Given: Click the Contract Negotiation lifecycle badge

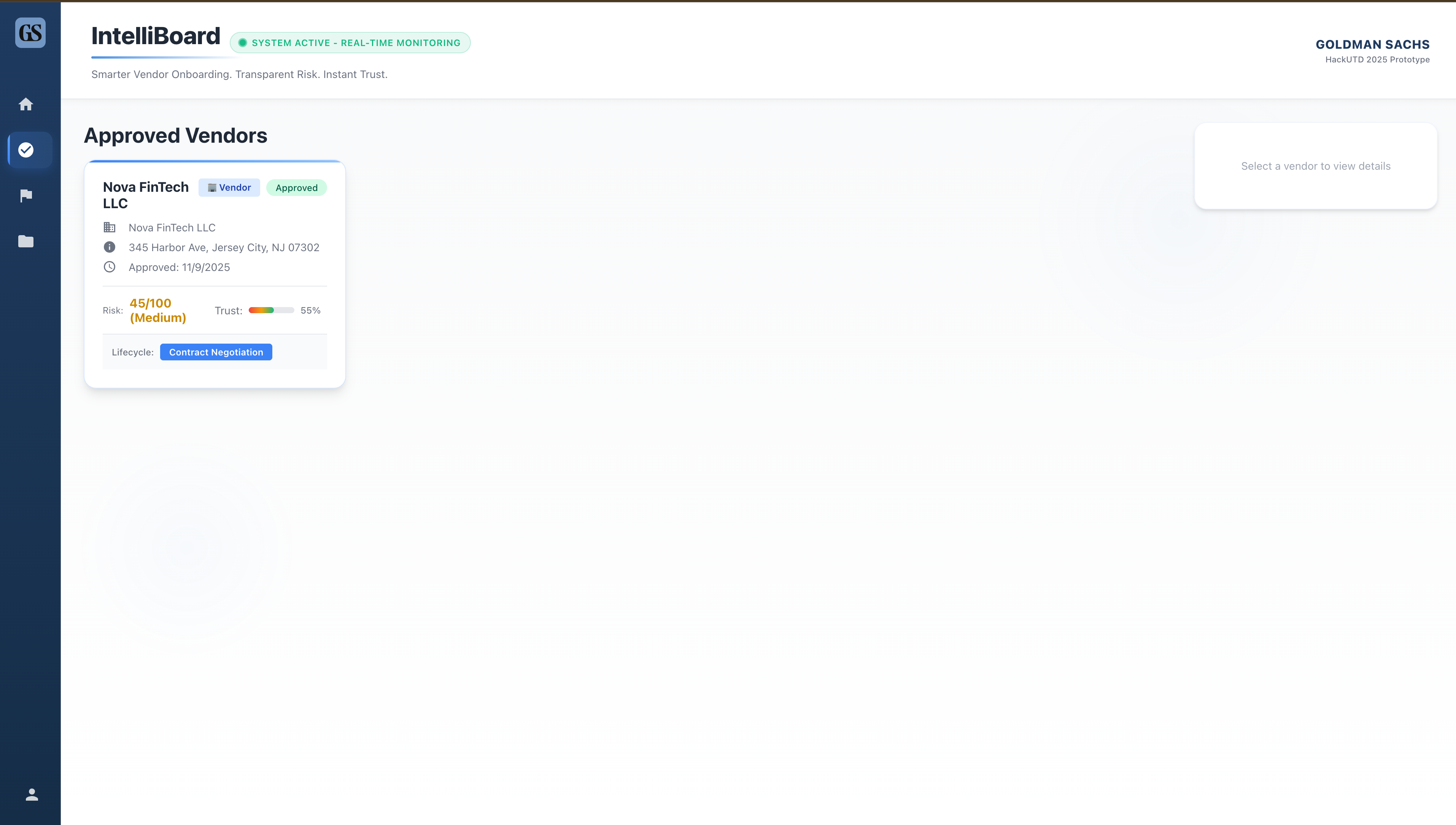Looking at the screenshot, I should coord(216,352).
